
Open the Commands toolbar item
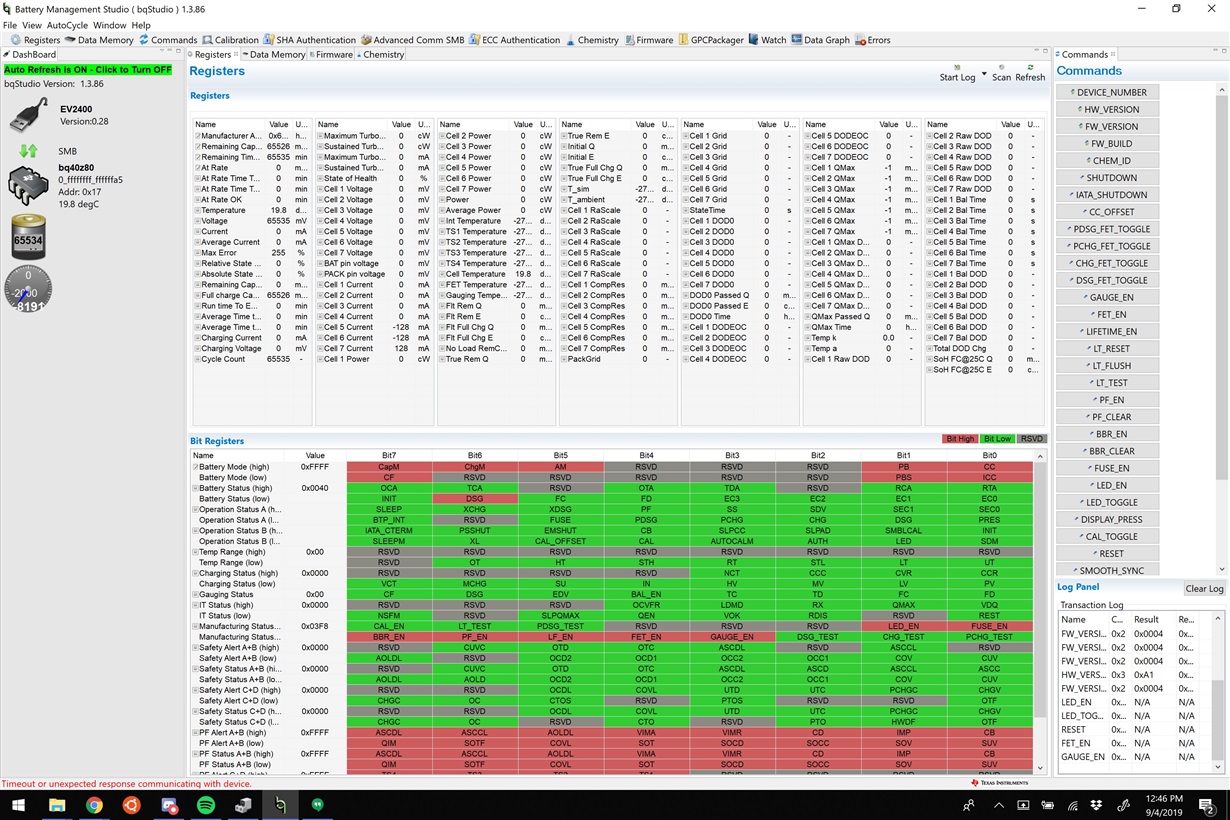(x=168, y=40)
